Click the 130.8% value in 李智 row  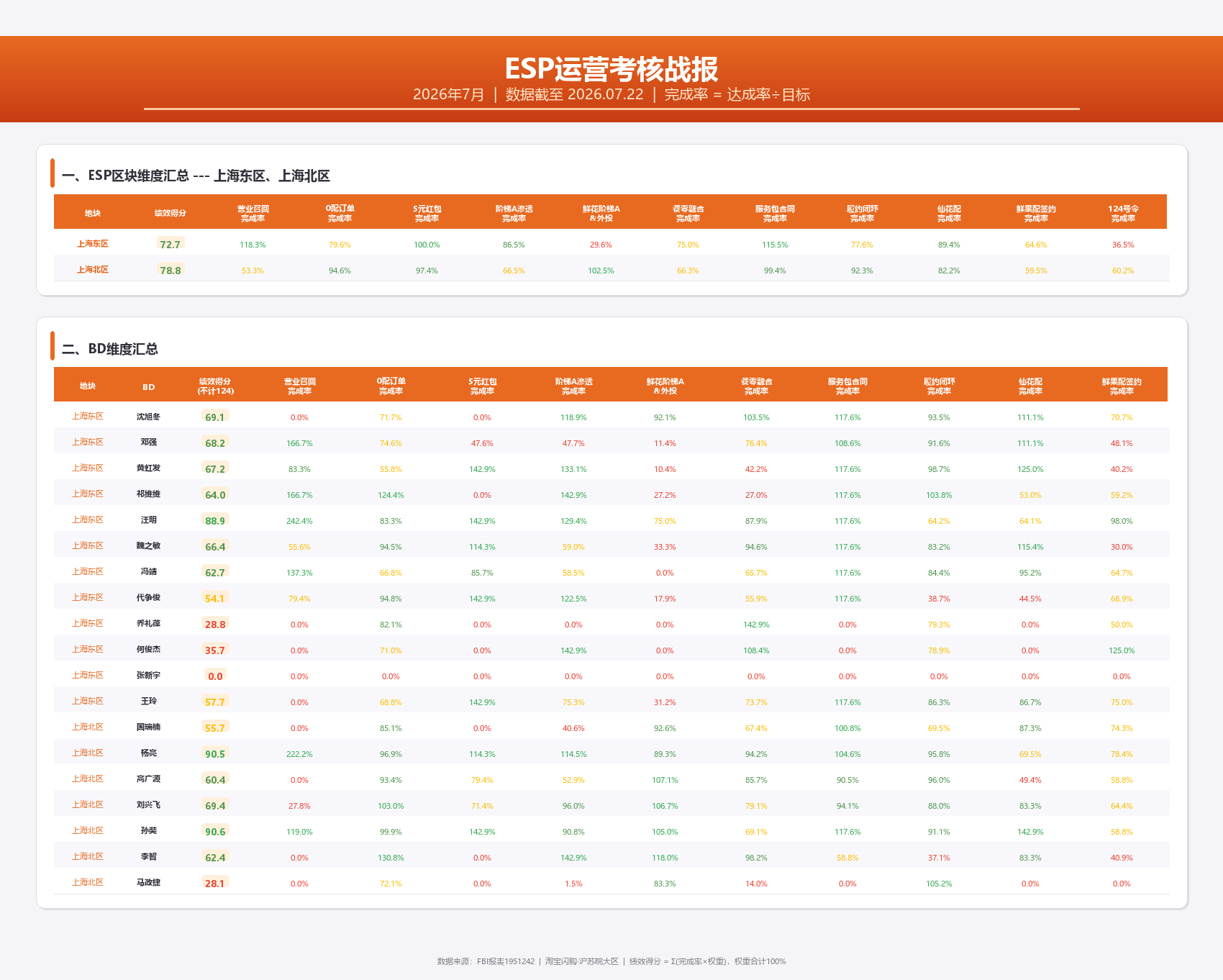coord(391,858)
